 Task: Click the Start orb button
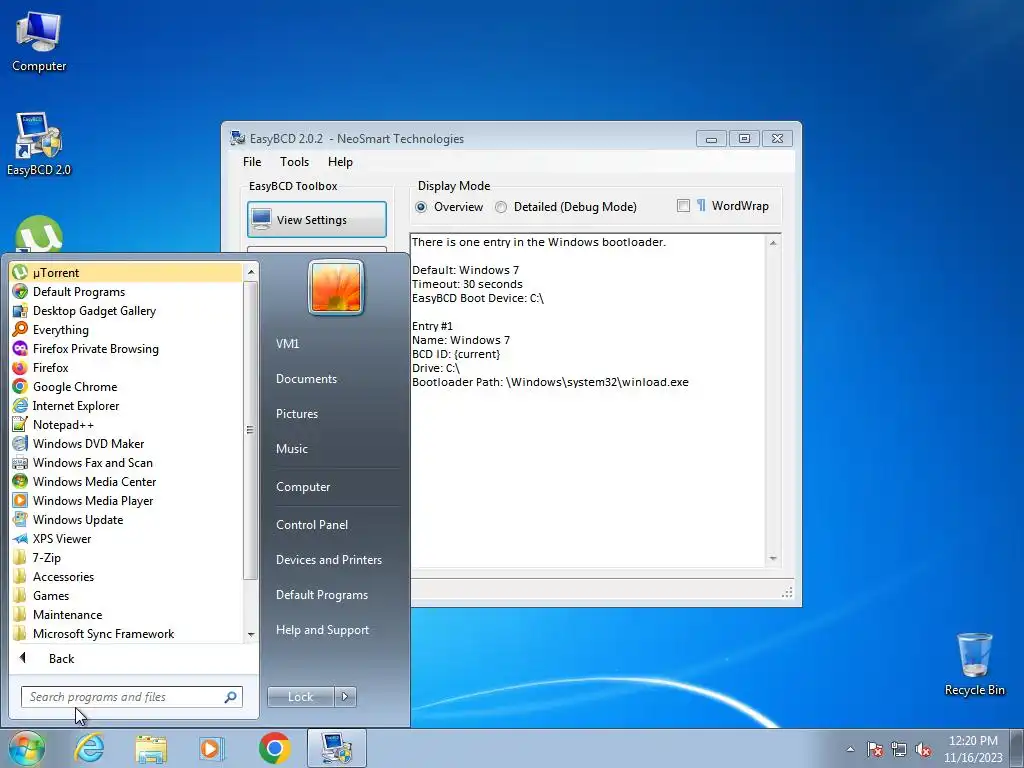tap(27, 748)
